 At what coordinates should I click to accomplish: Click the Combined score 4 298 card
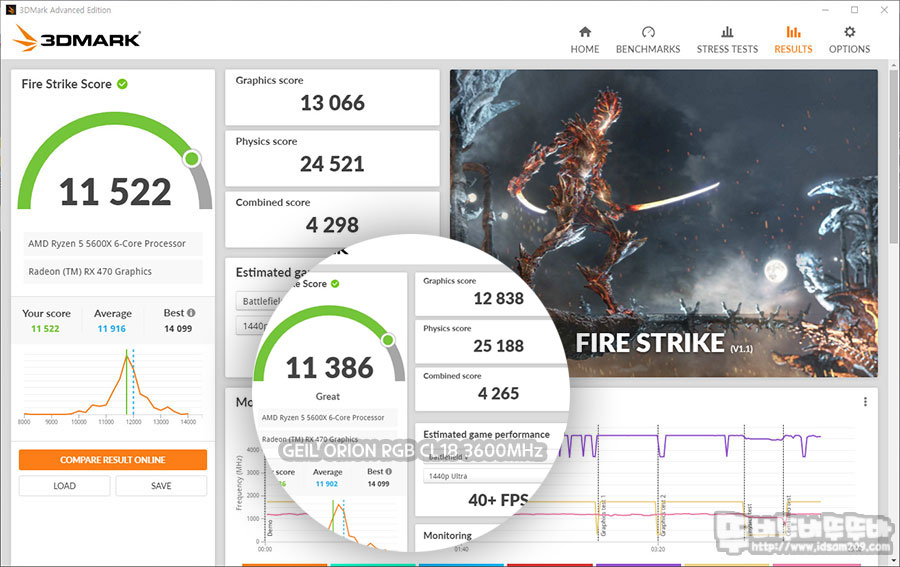pyautogui.click(x=332, y=218)
